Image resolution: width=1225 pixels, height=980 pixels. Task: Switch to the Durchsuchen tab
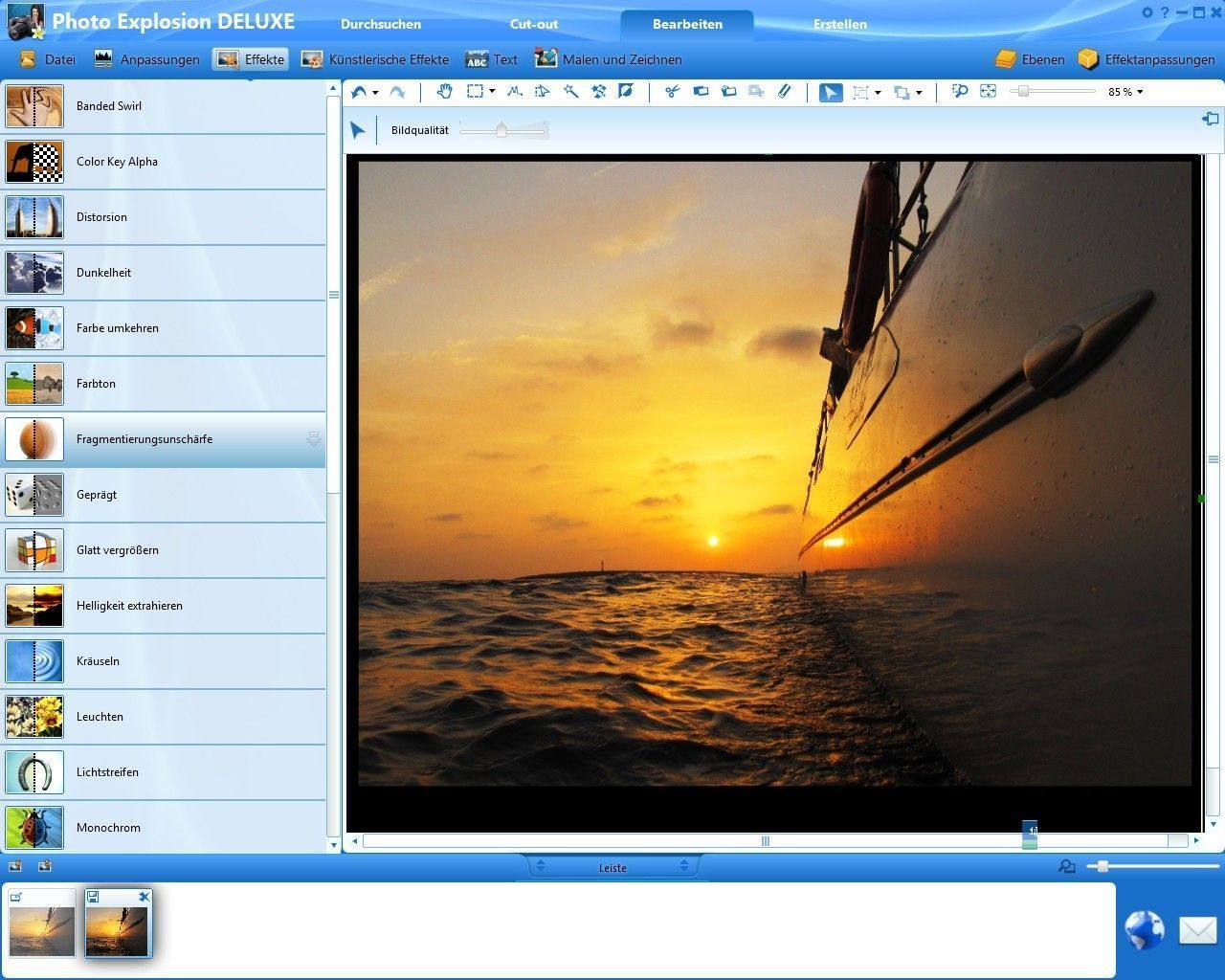pos(381,24)
